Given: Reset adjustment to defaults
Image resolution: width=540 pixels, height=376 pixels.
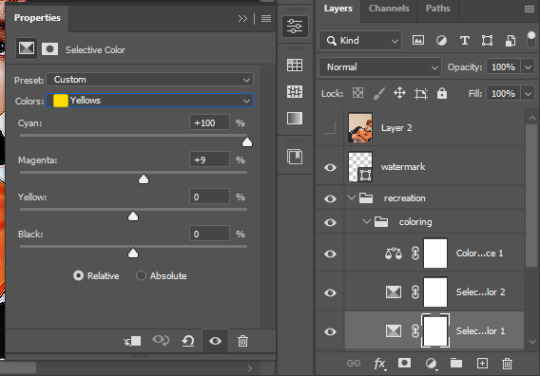Looking at the screenshot, I should click(x=188, y=341).
